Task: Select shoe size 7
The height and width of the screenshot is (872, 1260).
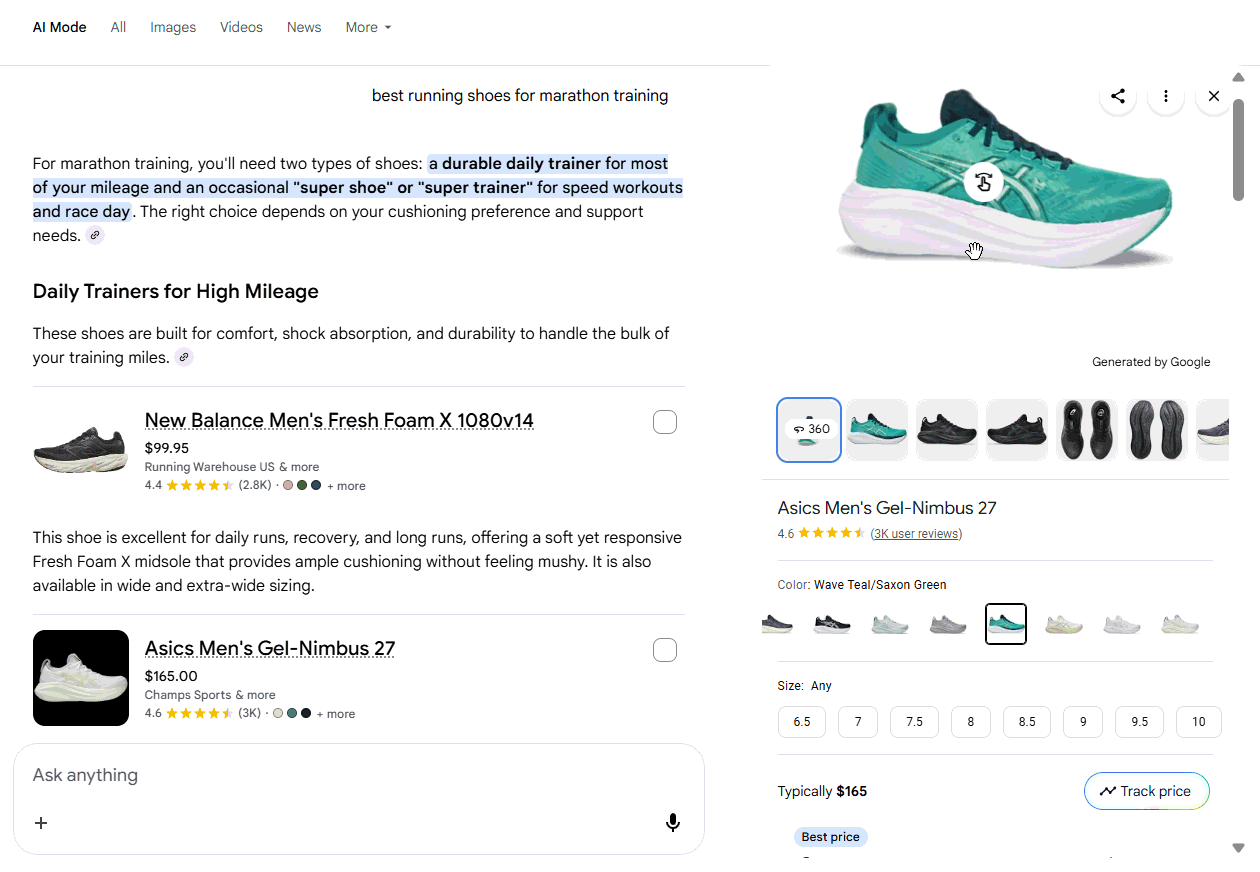Action: point(858,722)
